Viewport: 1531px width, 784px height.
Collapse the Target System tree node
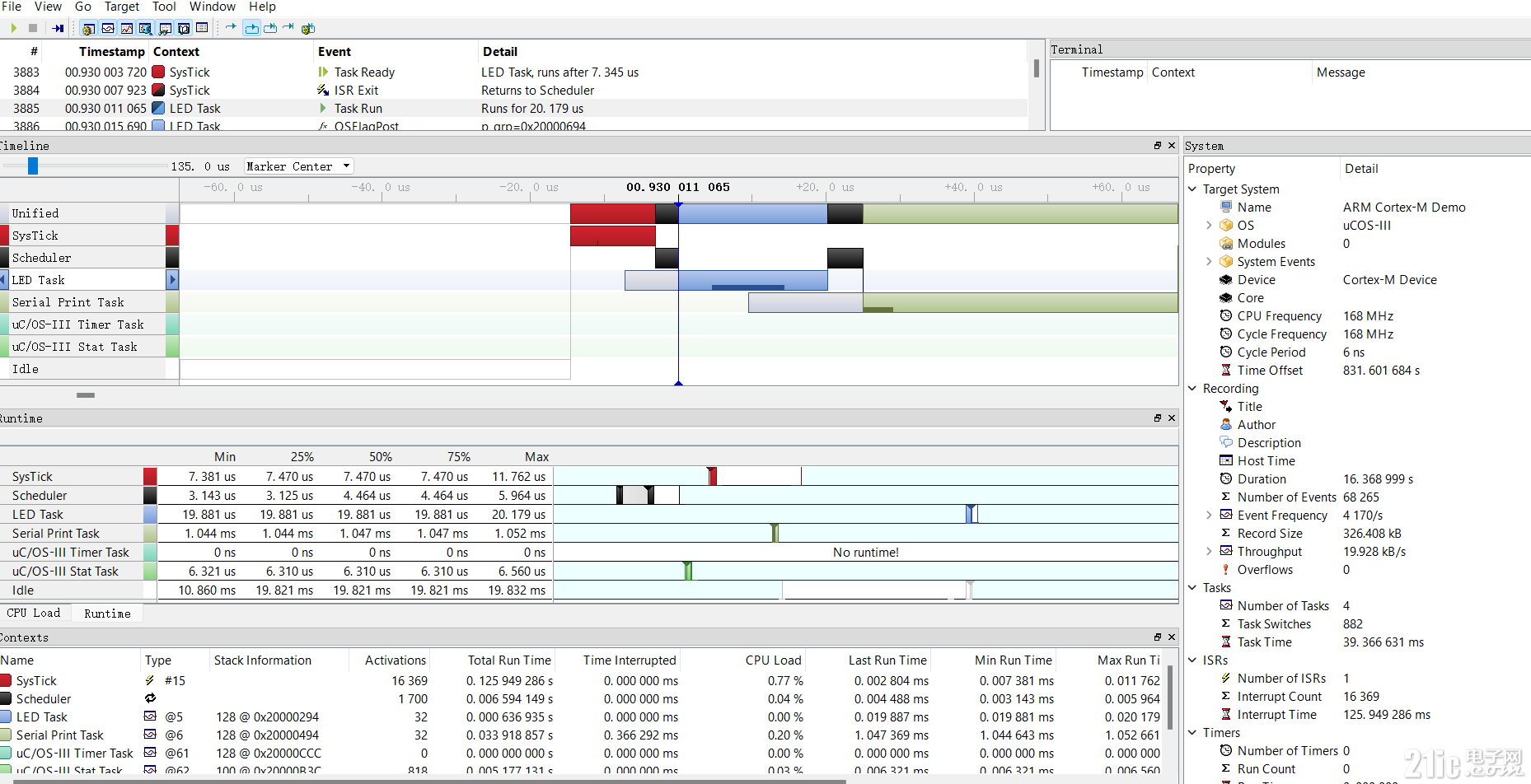point(1192,189)
